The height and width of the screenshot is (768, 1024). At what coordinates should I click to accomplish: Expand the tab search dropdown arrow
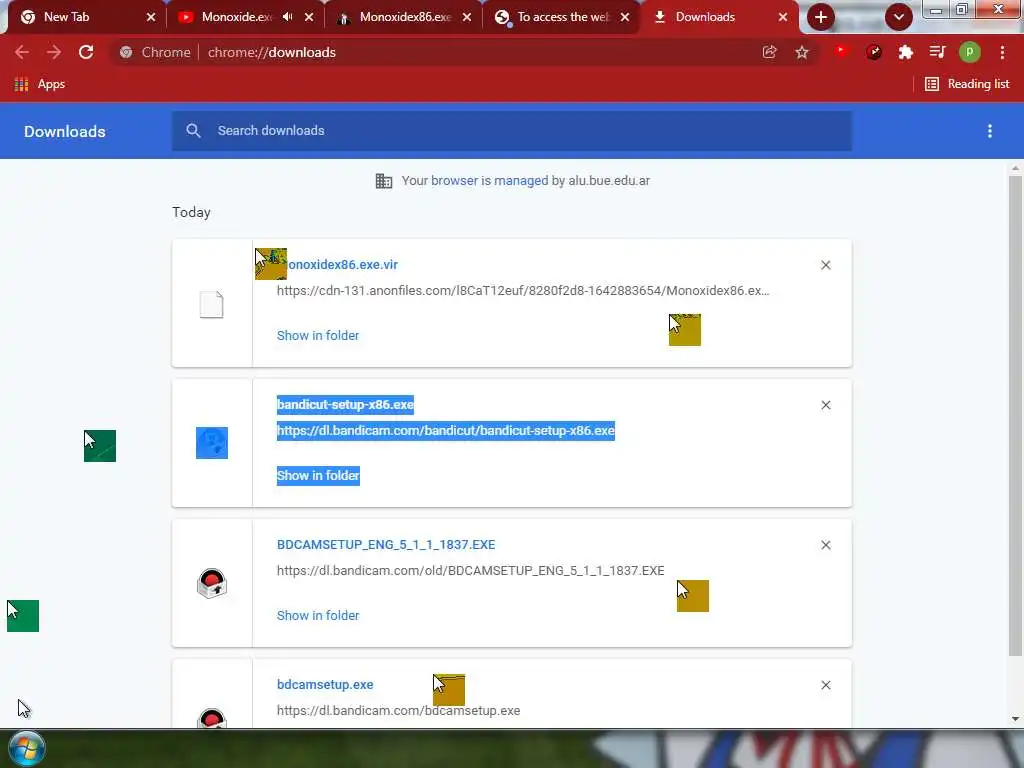[899, 17]
